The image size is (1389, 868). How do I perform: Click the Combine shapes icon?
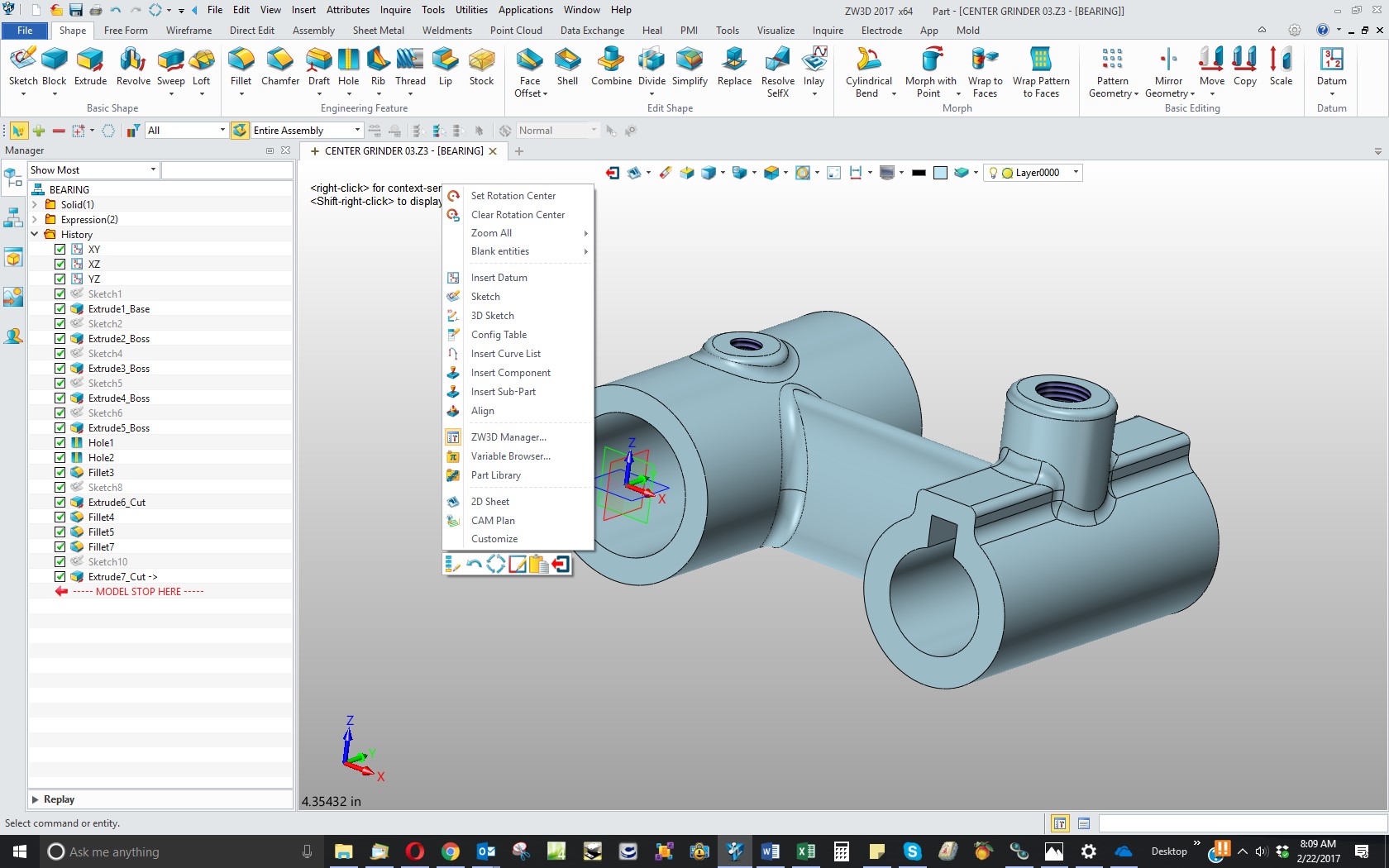[611, 66]
